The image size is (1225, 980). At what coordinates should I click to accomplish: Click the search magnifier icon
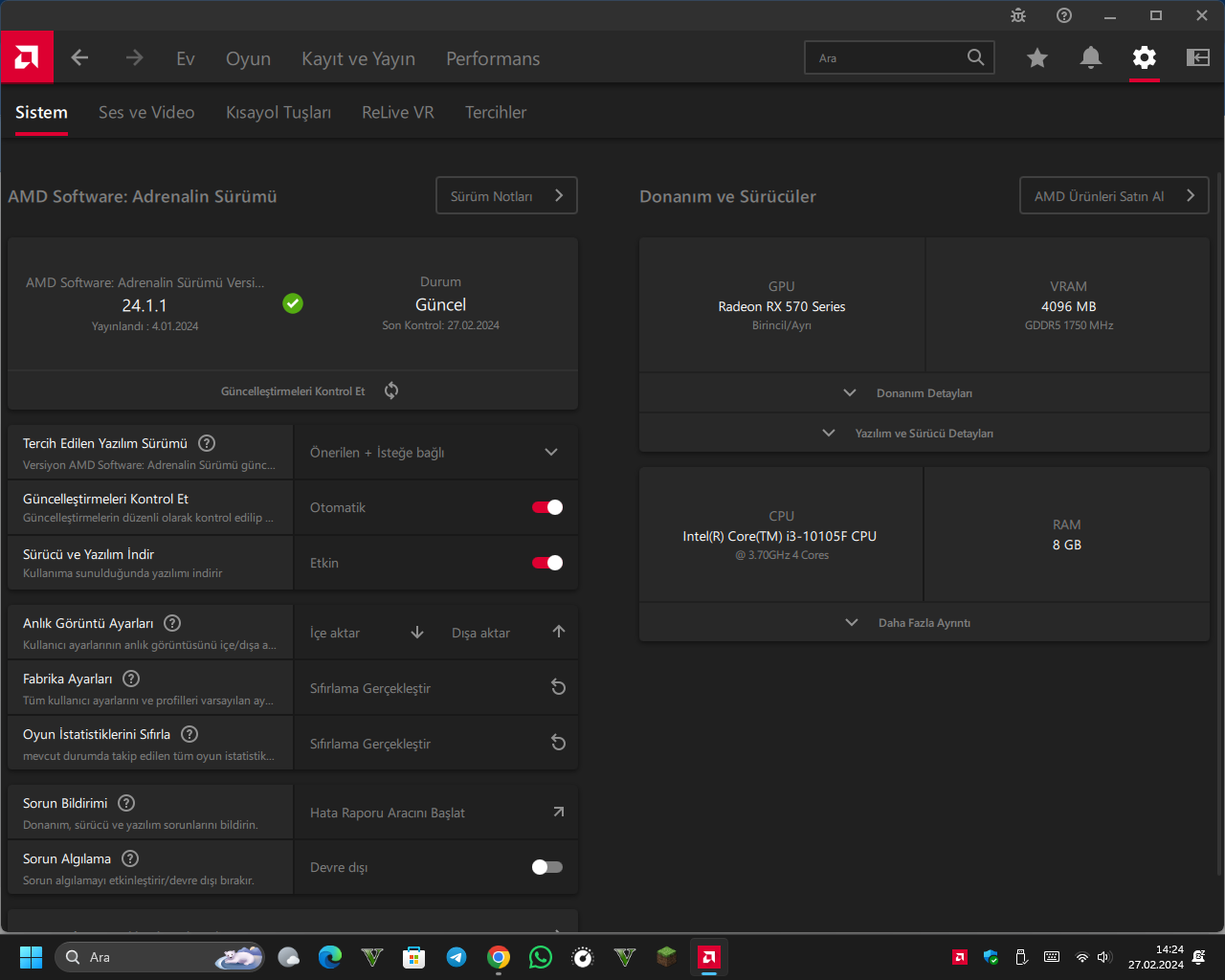(975, 57)
